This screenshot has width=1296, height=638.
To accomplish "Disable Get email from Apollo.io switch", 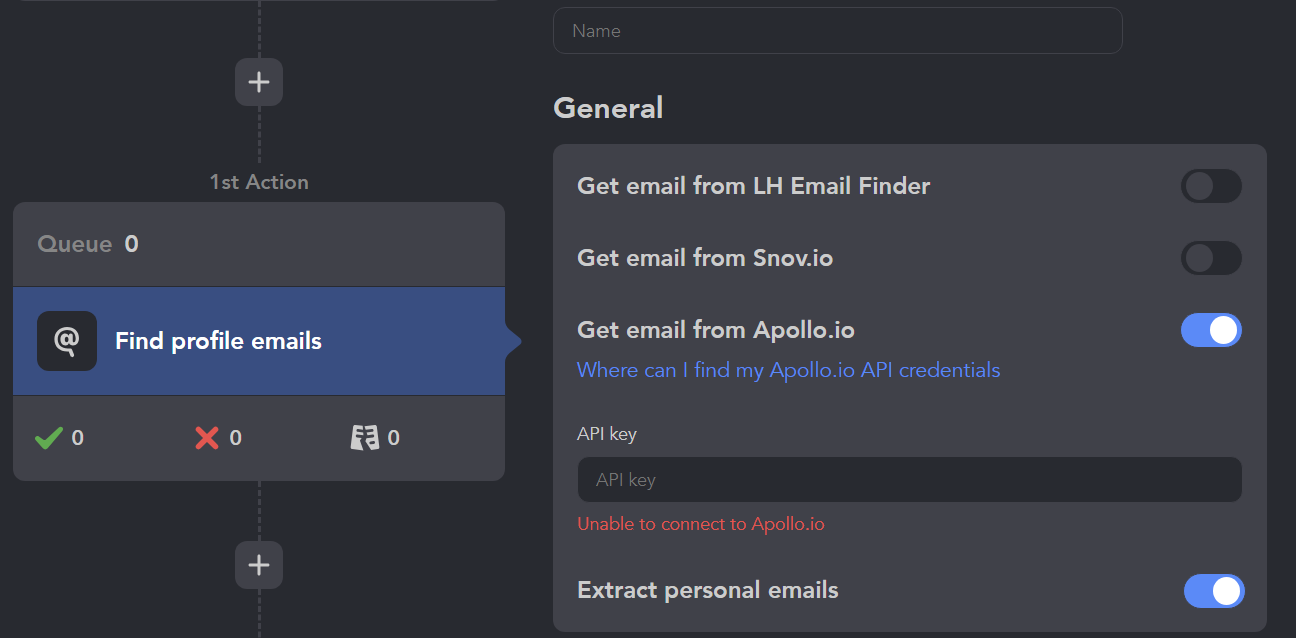I will point(1211,330).
